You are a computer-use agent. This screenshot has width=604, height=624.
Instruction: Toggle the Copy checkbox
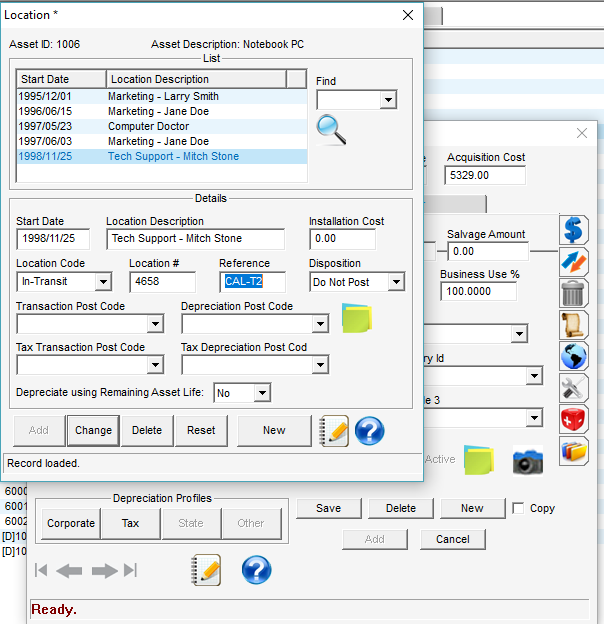(518, 508)
